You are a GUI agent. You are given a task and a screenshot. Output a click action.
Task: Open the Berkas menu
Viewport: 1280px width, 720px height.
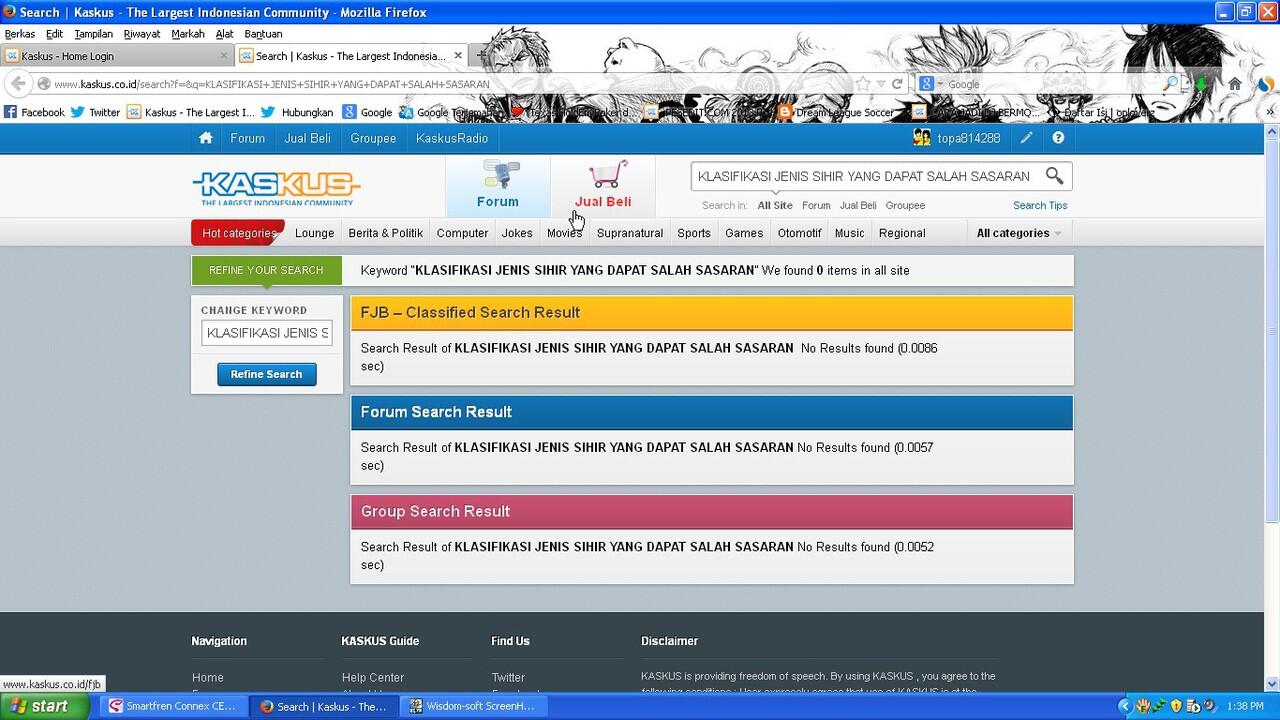20,34
